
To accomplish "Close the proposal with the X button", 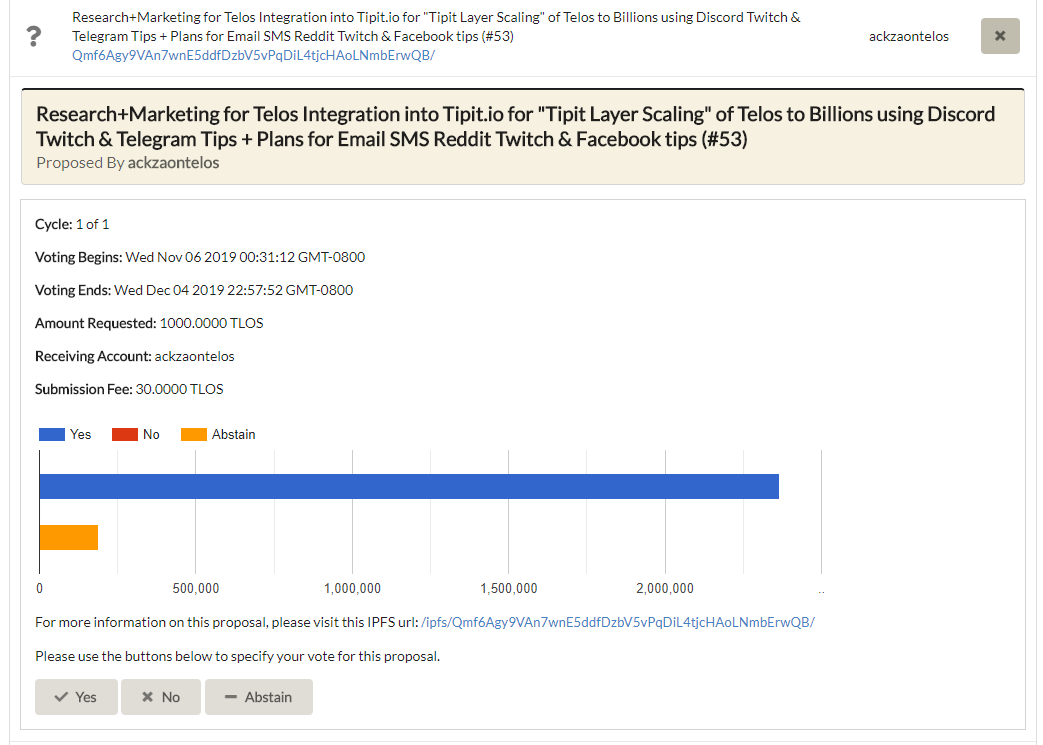I will tap(1000, 36).
